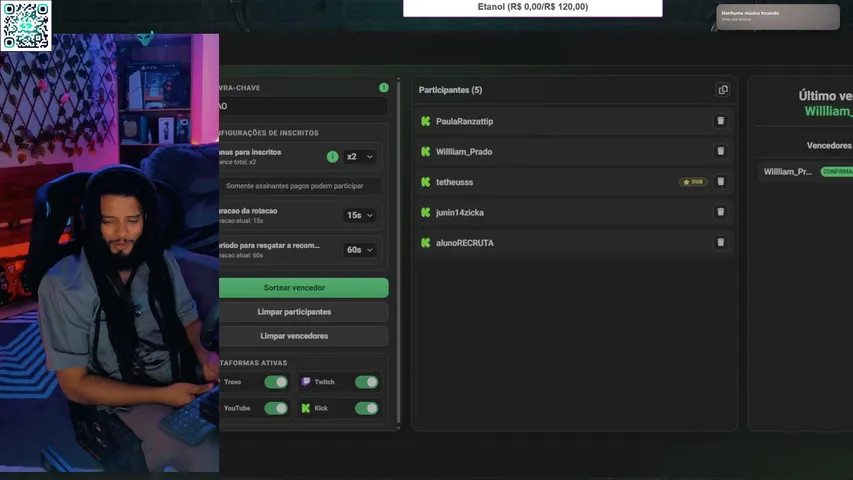This screenshot has width=853, height=480.
Task: Click the Trovo platform label
Action: (x=232, y=382)
